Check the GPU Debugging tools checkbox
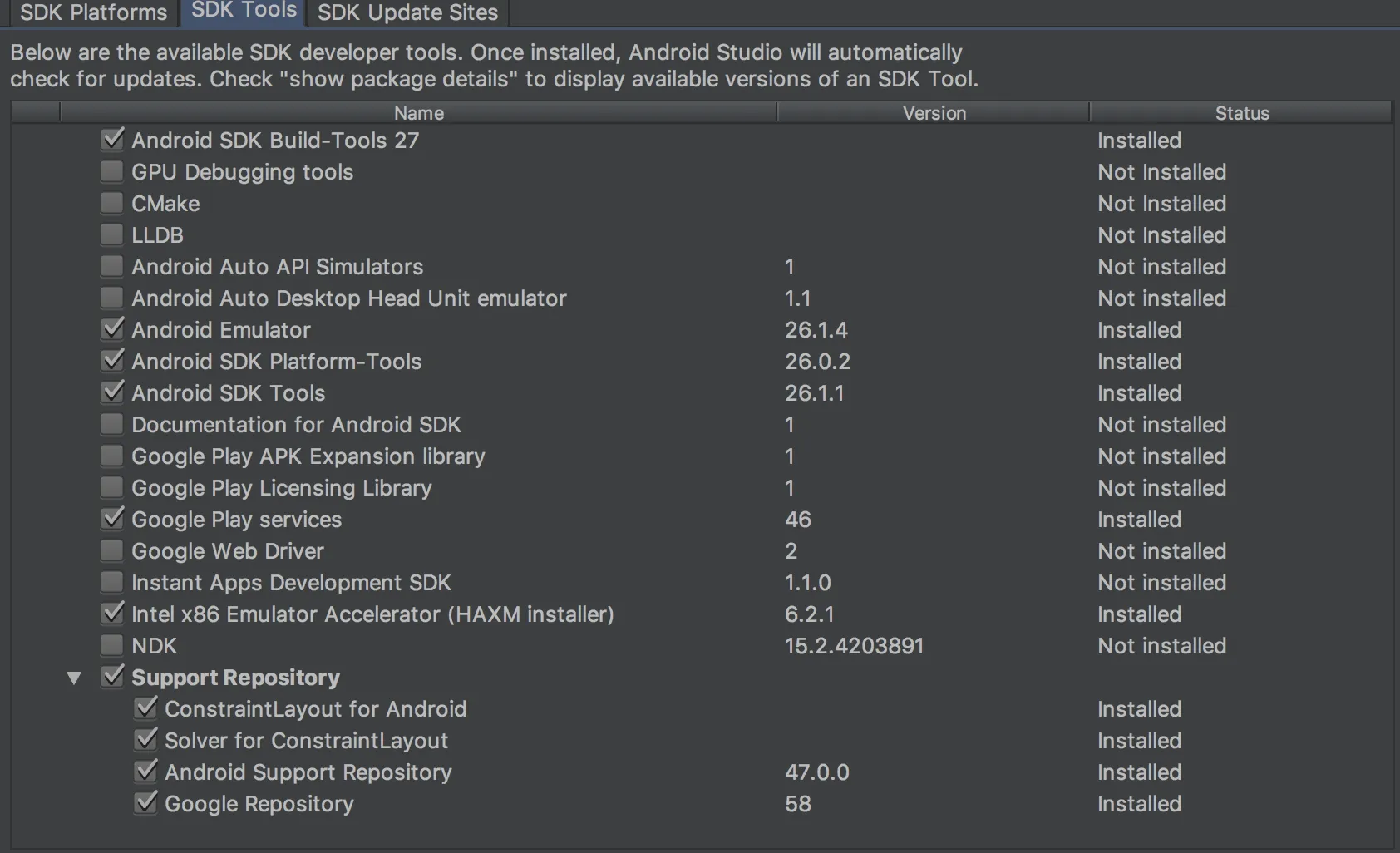 point(111,172)
